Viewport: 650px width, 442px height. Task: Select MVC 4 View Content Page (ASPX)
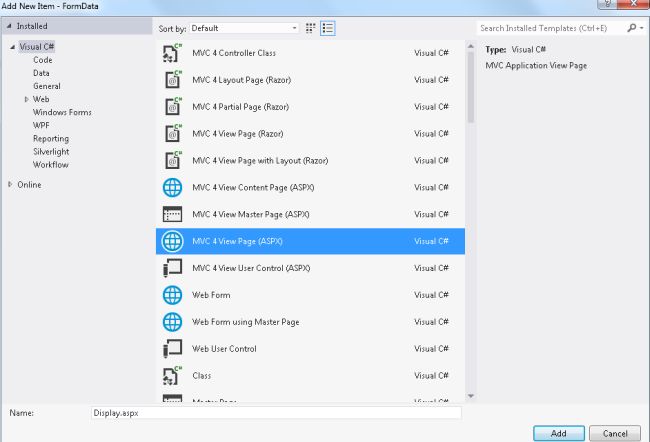point(253,187)
